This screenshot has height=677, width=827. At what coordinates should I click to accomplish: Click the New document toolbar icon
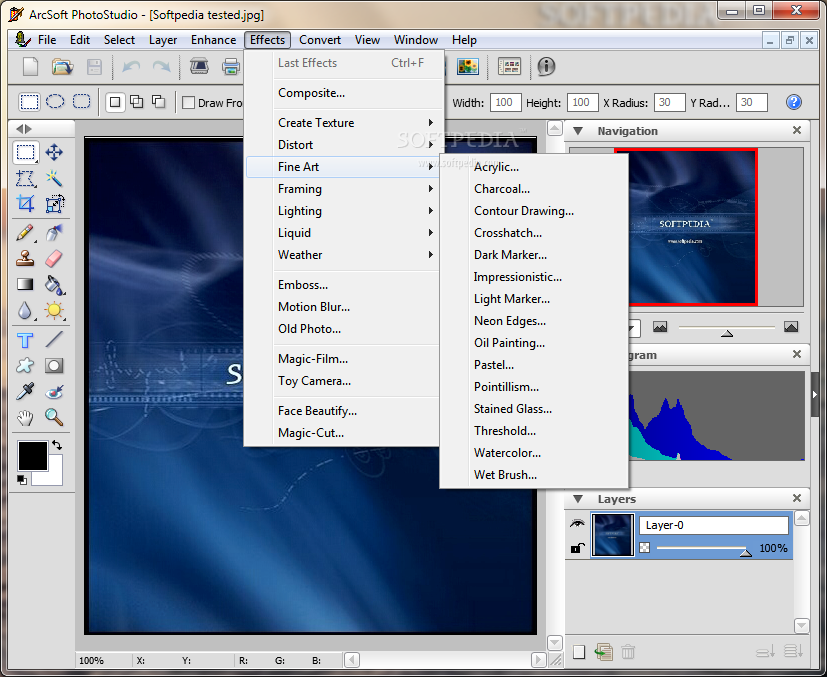[31, 66]
